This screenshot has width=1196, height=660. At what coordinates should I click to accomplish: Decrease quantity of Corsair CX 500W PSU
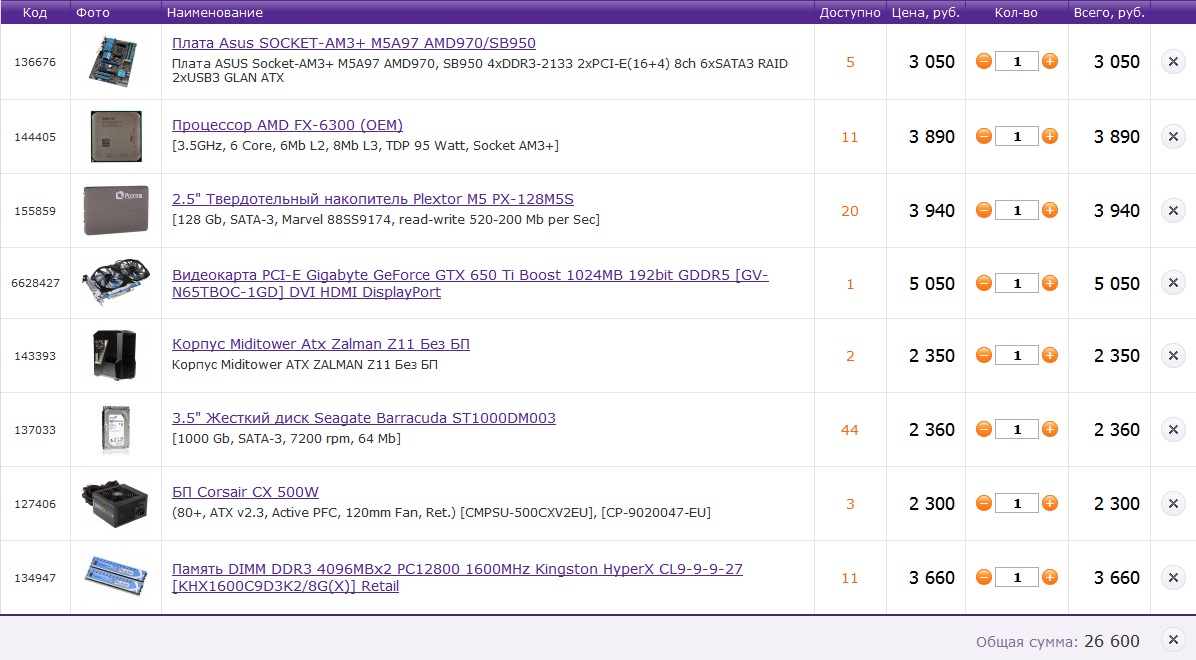pyautogui.click(x=983, y=504)
